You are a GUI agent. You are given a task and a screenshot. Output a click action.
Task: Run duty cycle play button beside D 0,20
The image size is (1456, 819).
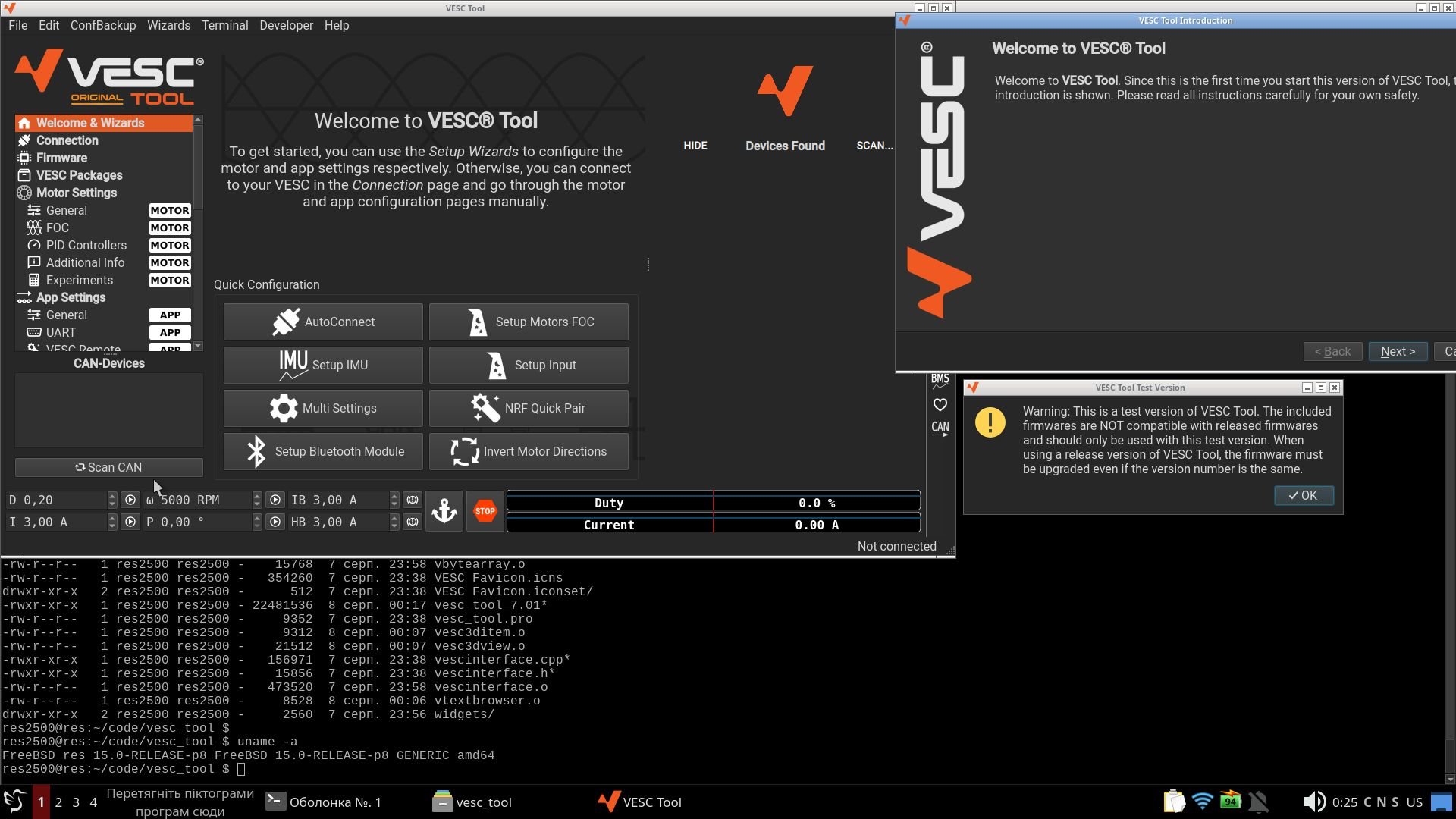click(130, 500)
